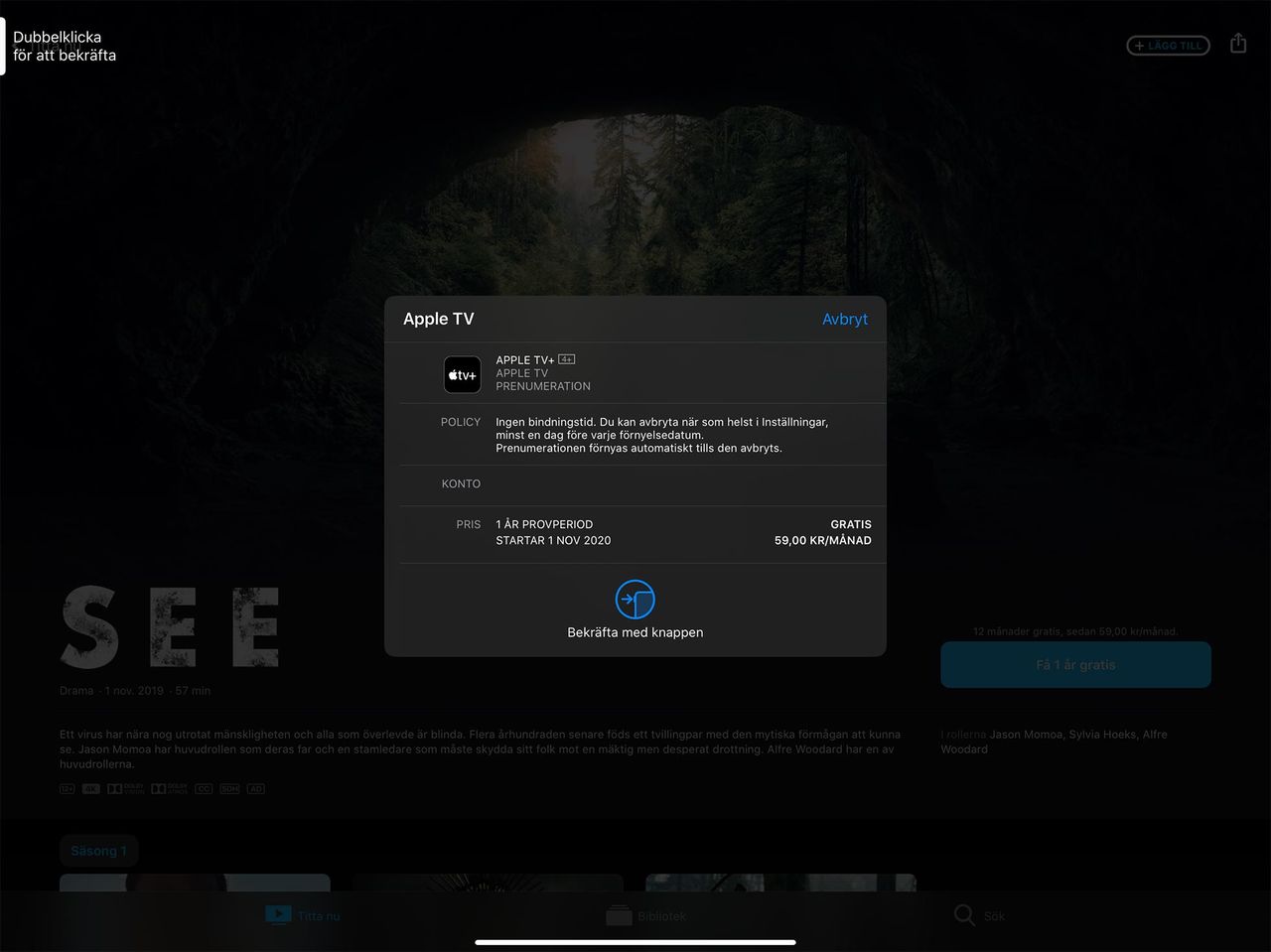Image resolution: width=1271 pixels, height=952 pixels.
Task: Select the 59,00 kr/månad price text
Action: [823, 541]
